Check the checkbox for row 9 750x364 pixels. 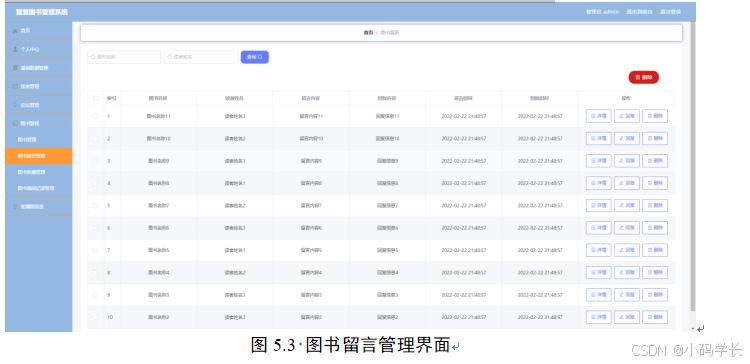(95, 295)
